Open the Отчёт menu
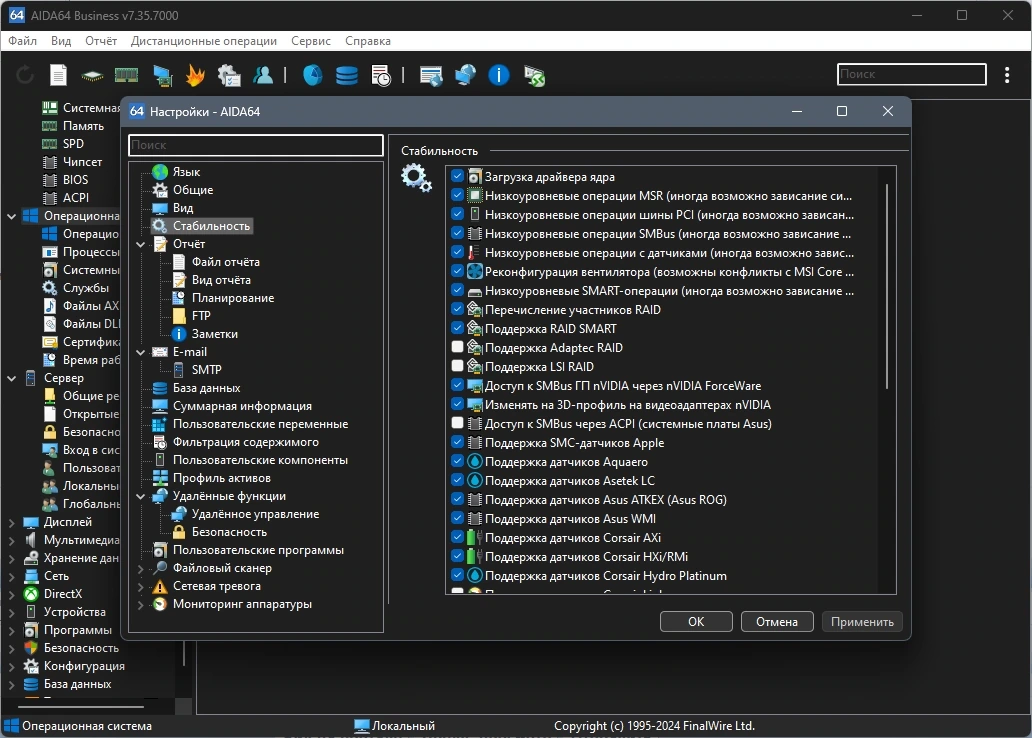This screenshot has height=738, width=1032. (101, 41)
